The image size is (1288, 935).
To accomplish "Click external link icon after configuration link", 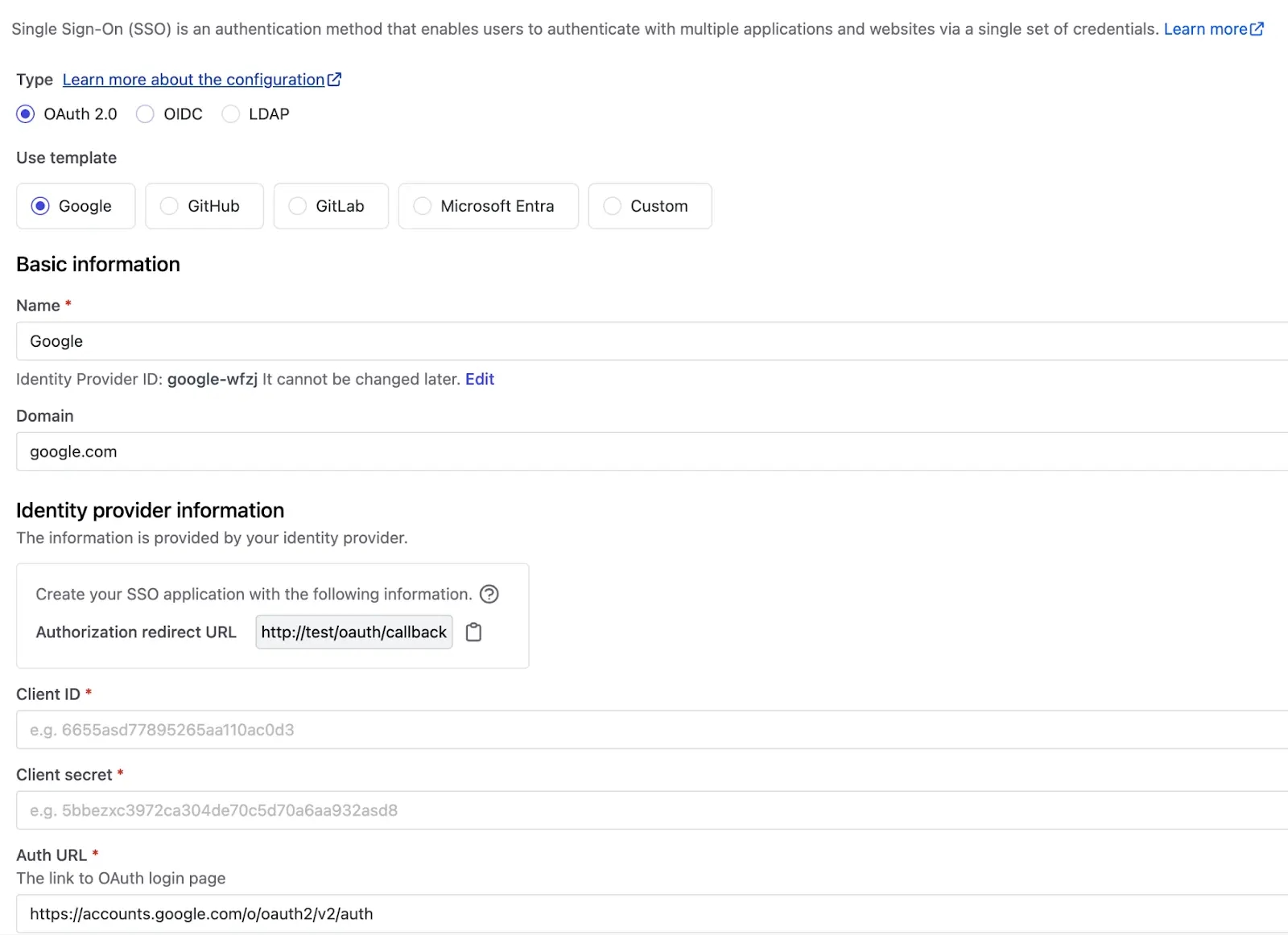I will pos(334,80).
